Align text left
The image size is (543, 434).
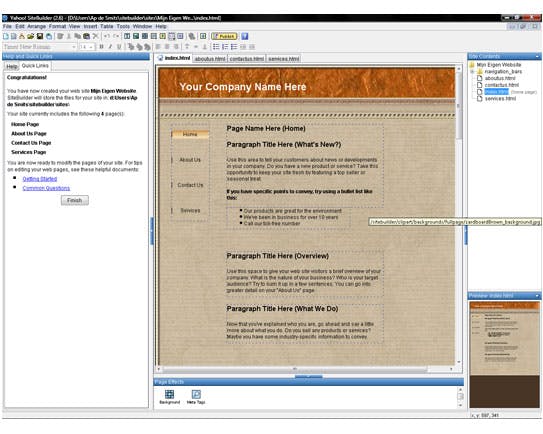(x=158, y=46)
